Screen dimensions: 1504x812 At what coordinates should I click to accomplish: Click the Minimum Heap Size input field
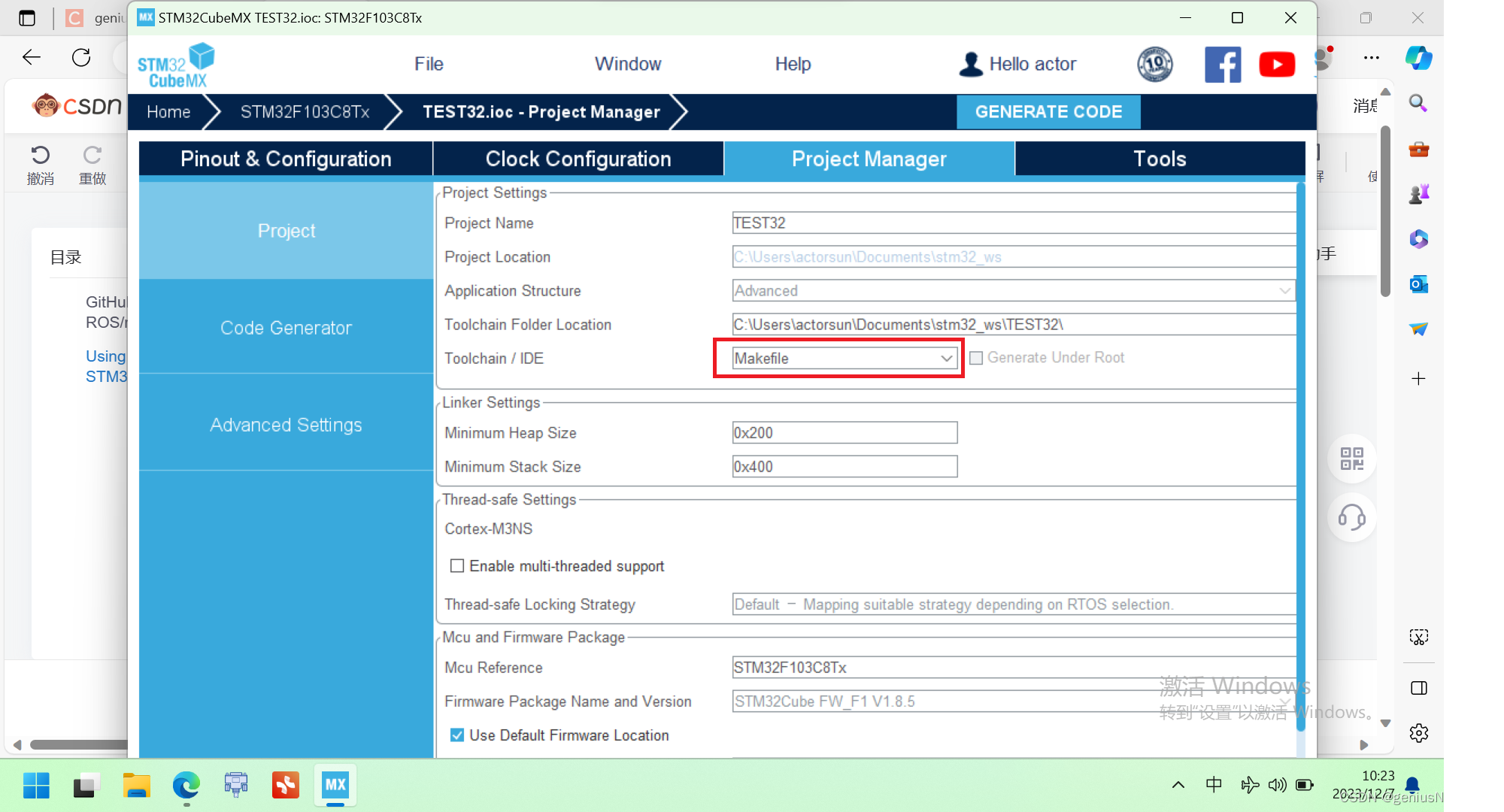843,433
